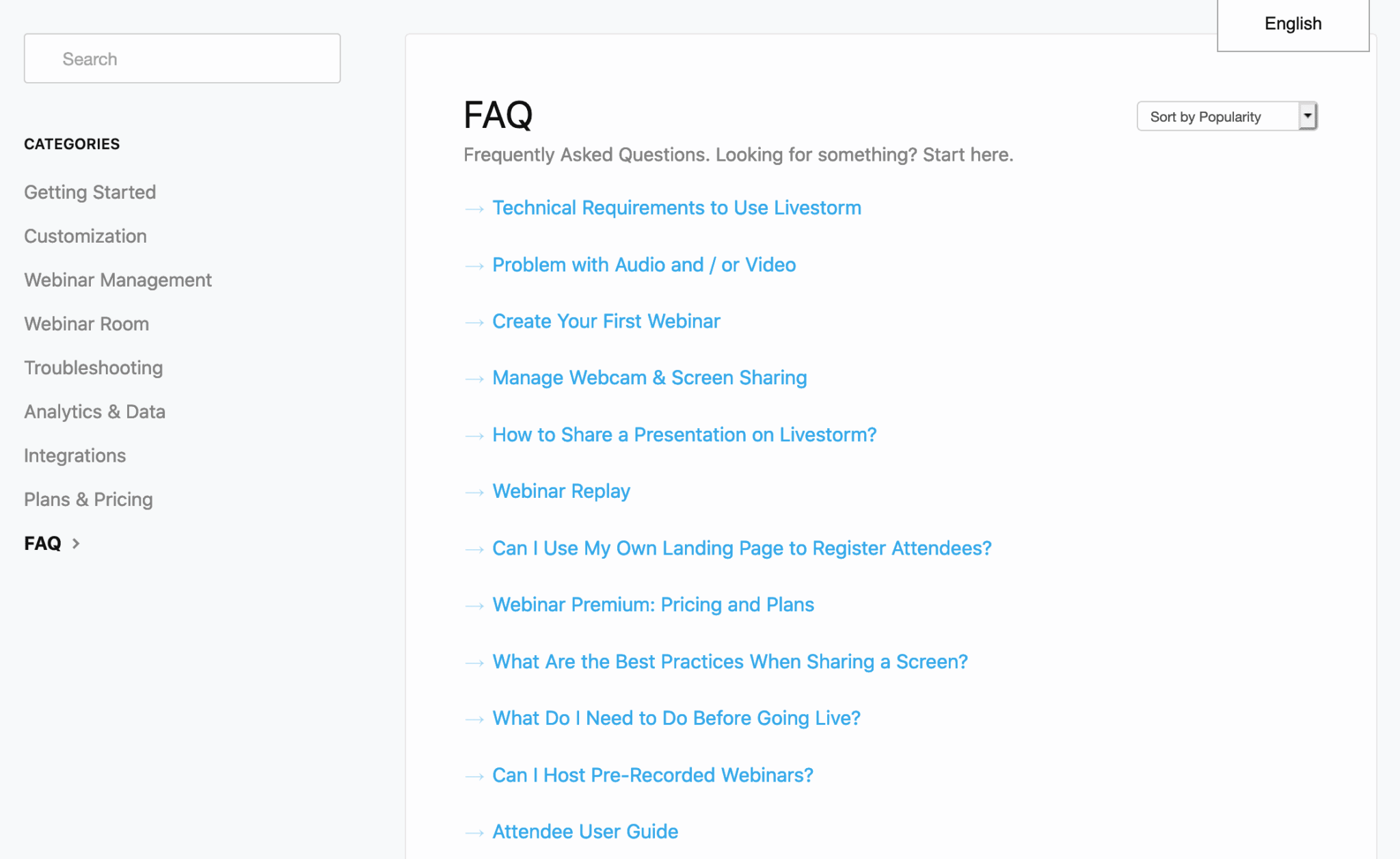Open What Do I Need to Do Before Going Live

pyautogui.click(x=676, y=718)
